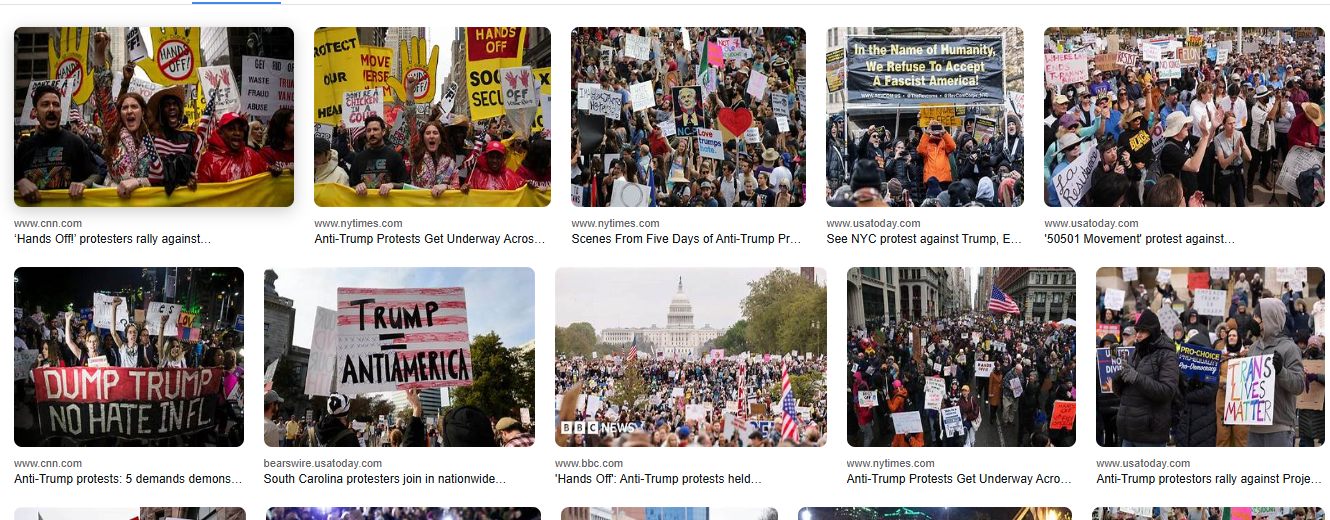The image size is (1330, 520).
Task: Click the 'See NYC protest against Trump' title
Action: coord(924,239)
